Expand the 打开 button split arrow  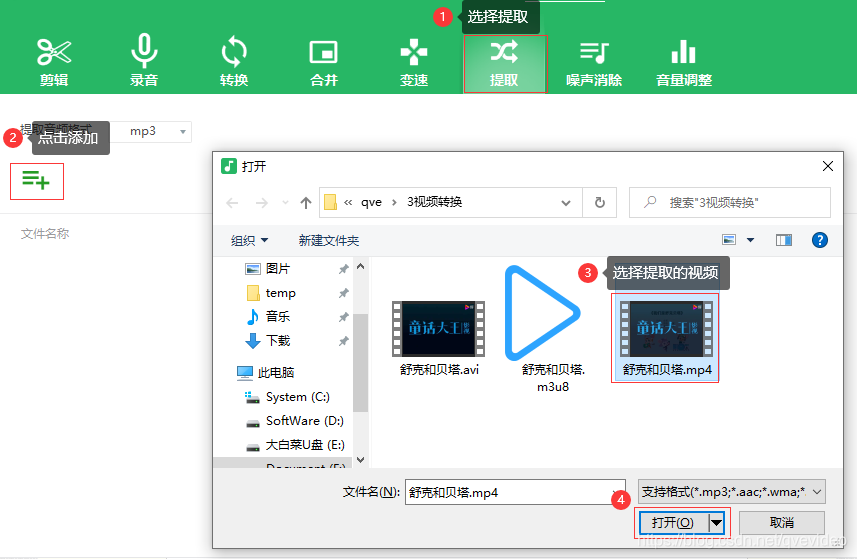pos(717,523)
